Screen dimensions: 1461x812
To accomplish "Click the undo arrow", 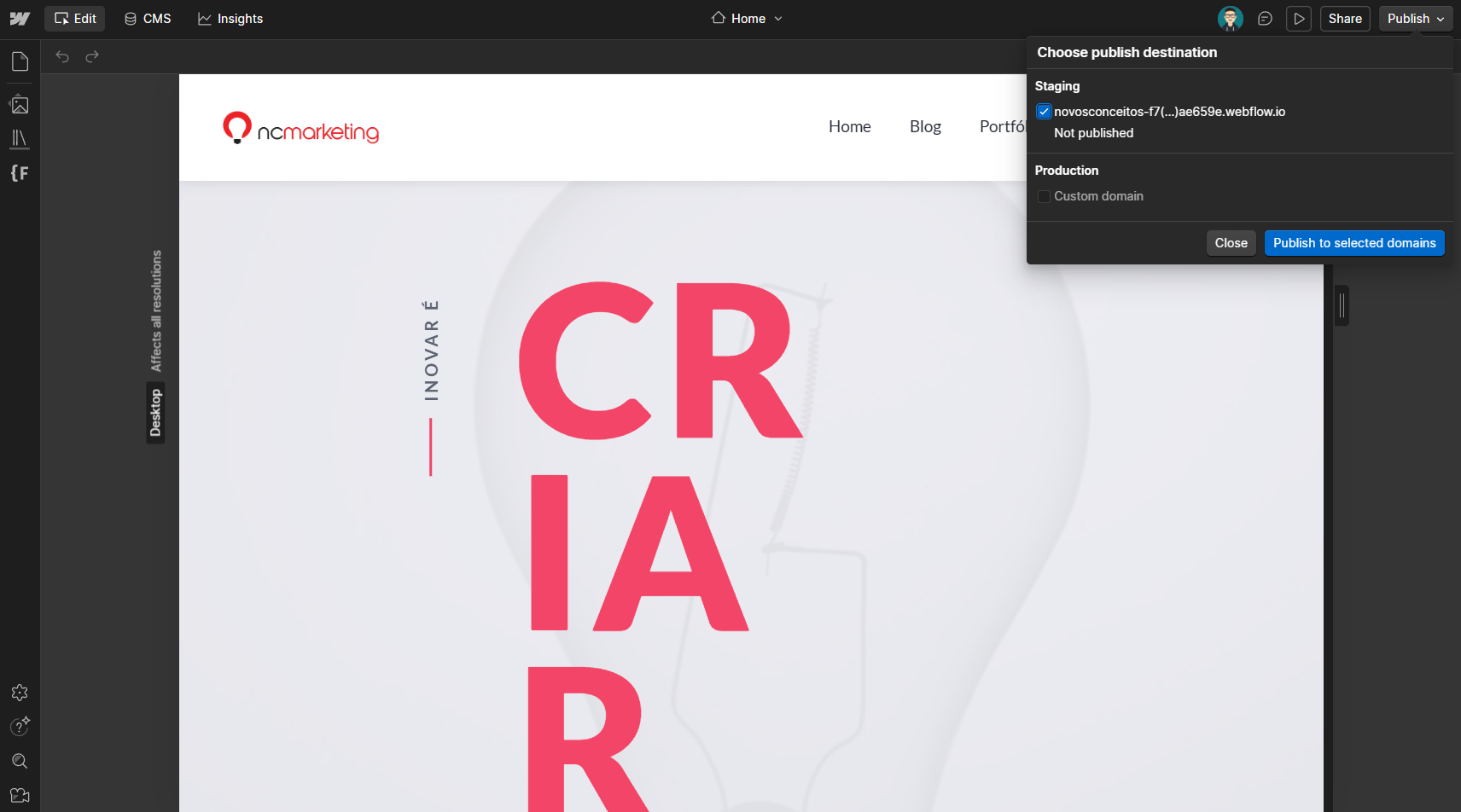I will (62, 56).
